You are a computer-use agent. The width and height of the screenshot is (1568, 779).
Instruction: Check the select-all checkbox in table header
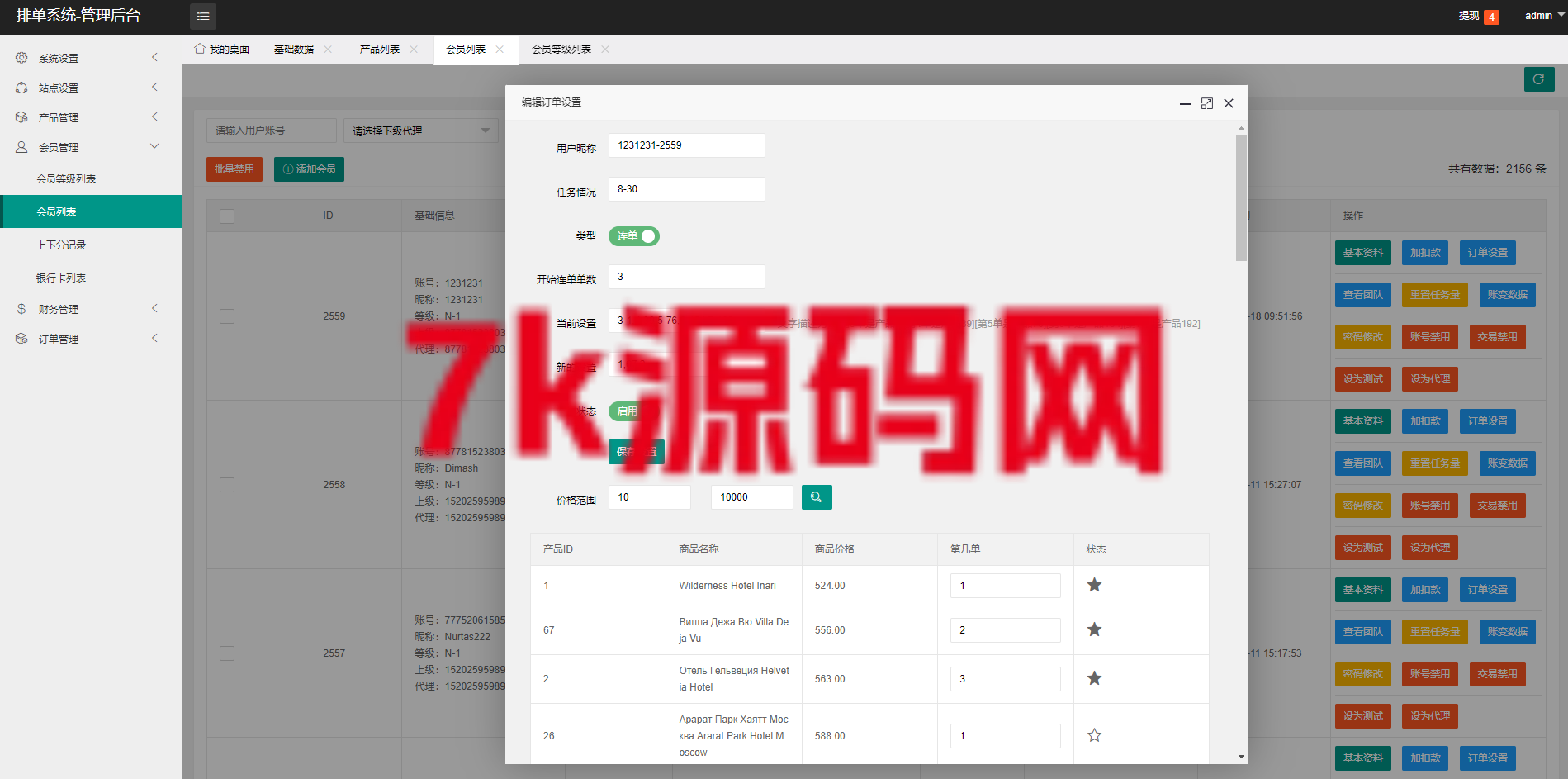click(227, 216)
